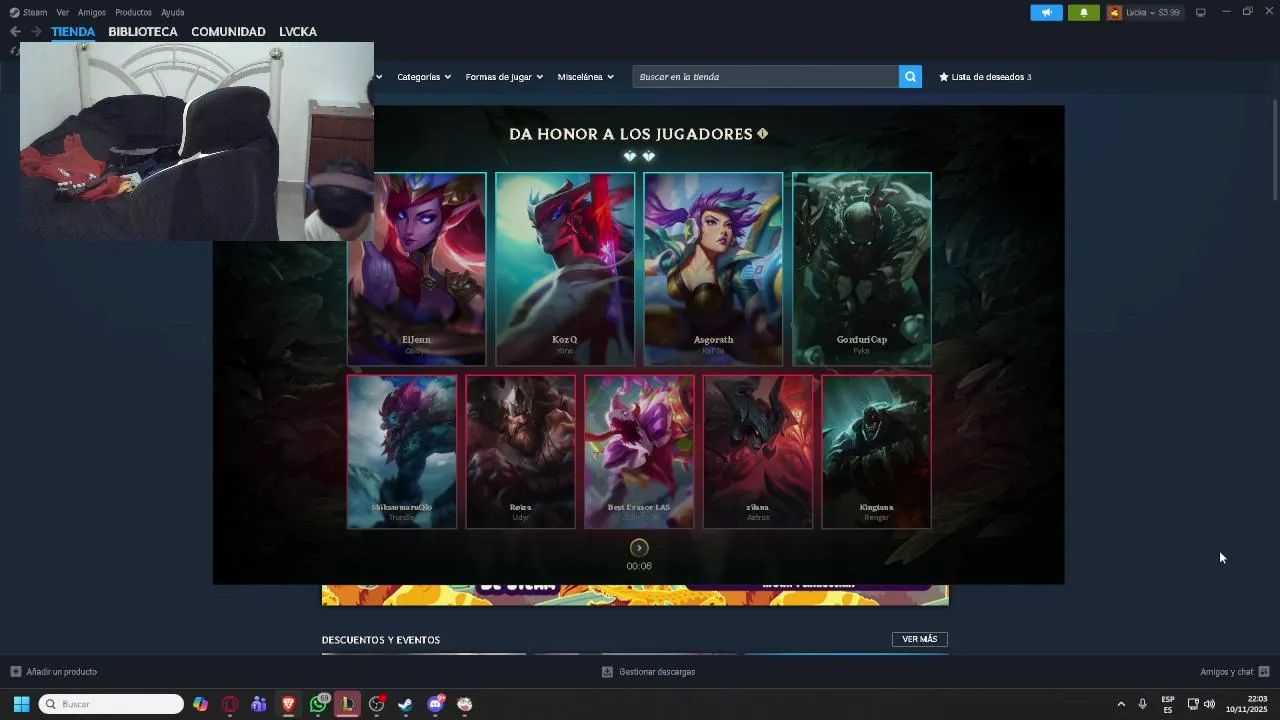The height and width of the screenshot is (720, 1280).
Task: Click the continue arrow above timer
Action: click(639, 548)
